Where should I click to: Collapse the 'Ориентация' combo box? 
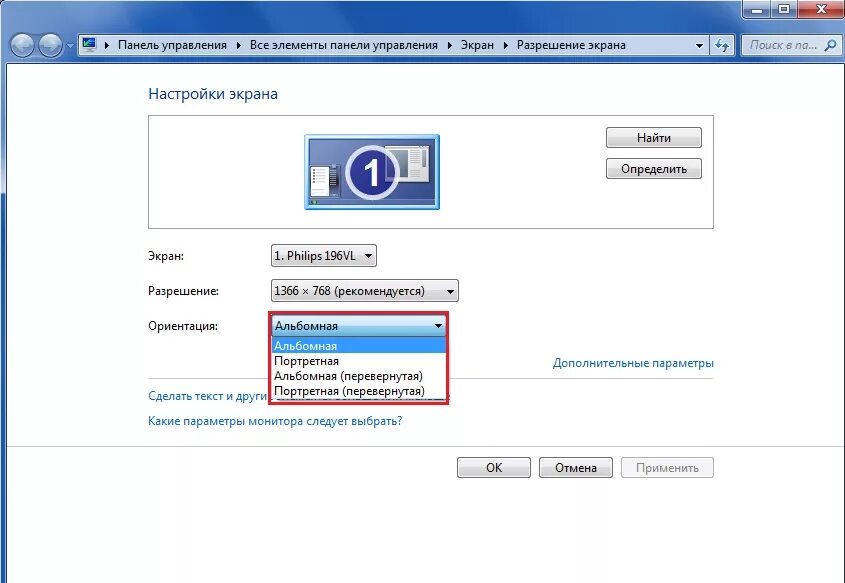[358, 325]
